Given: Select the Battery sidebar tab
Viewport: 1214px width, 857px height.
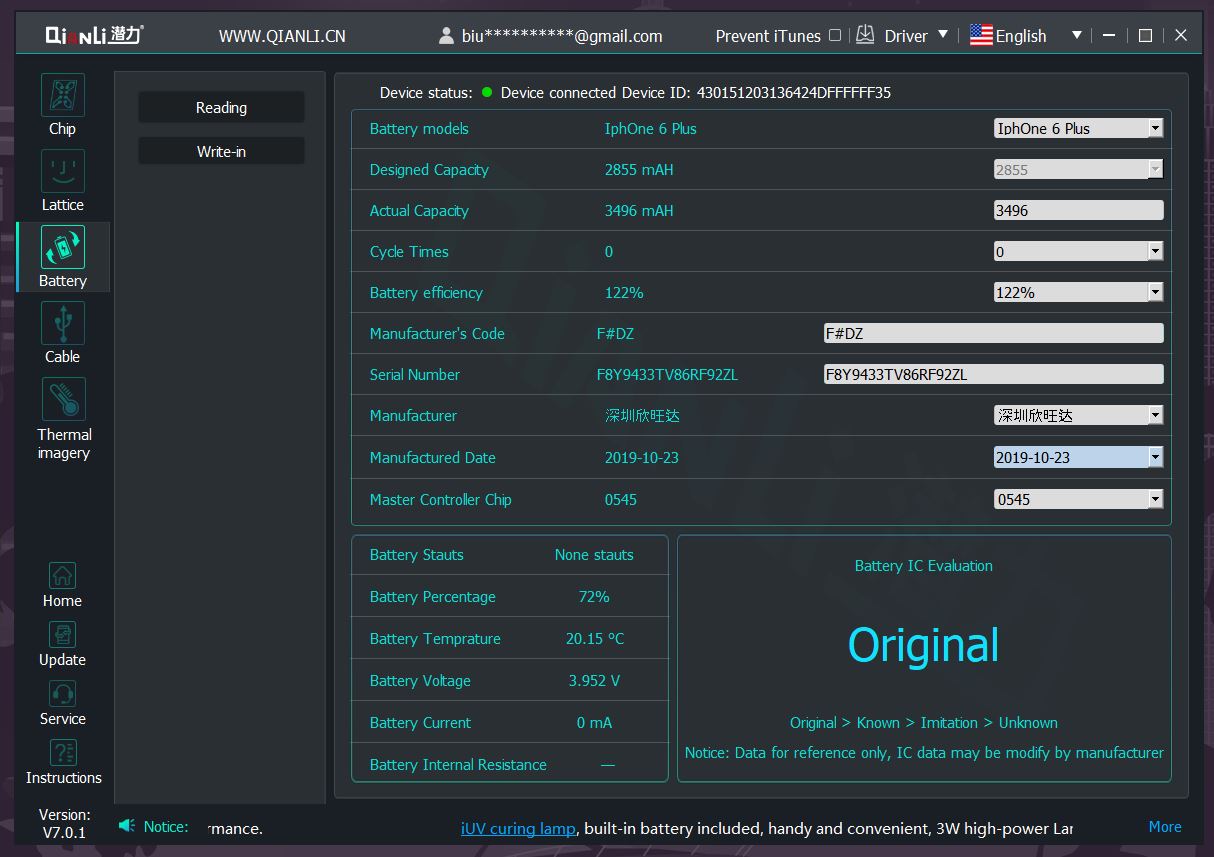Looking at the screenshot, I should (x=63, y=257).
